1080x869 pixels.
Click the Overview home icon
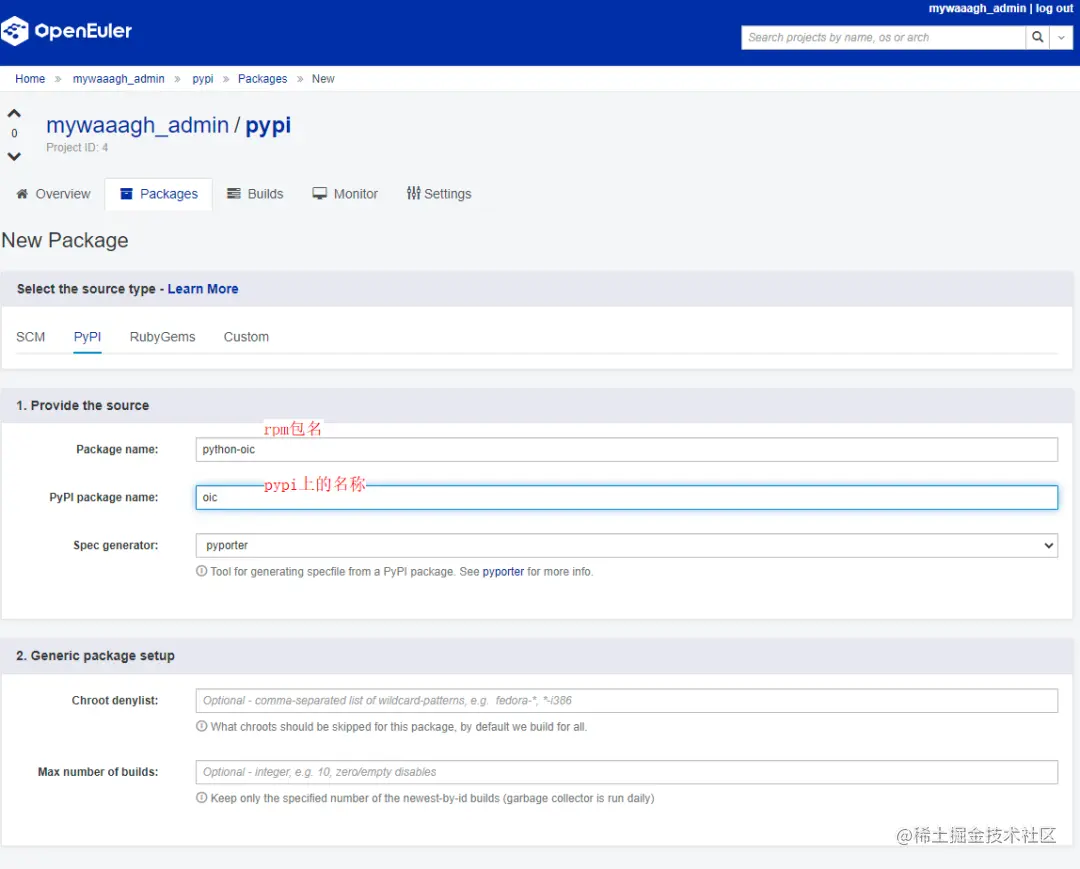[x=22, y=193]
